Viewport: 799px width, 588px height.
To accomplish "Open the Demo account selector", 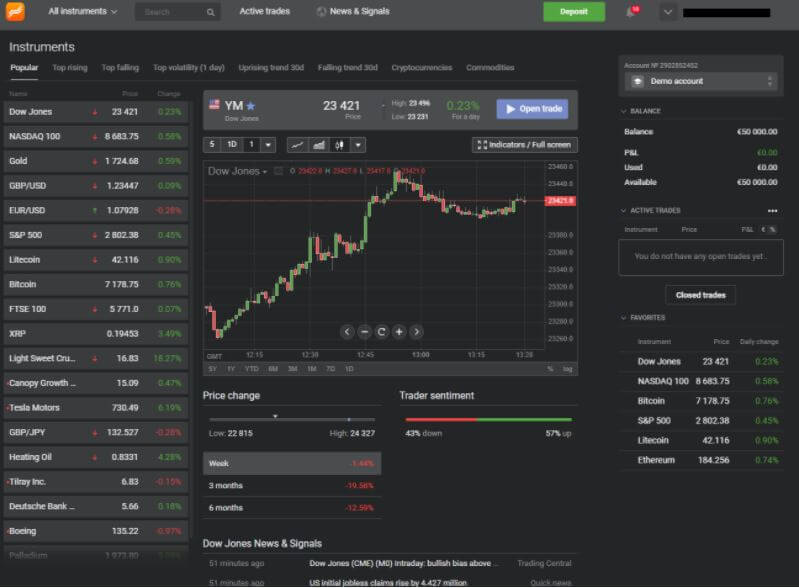I will point(701,82).
